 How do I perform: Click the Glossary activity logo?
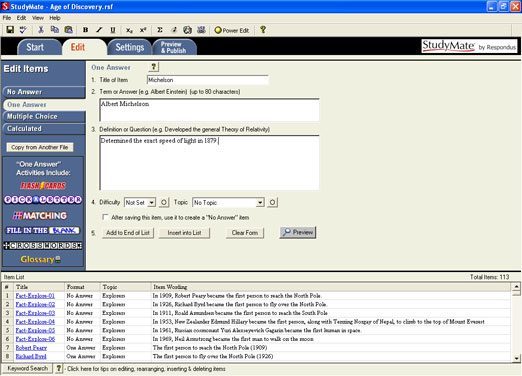[x=40, y=259]
